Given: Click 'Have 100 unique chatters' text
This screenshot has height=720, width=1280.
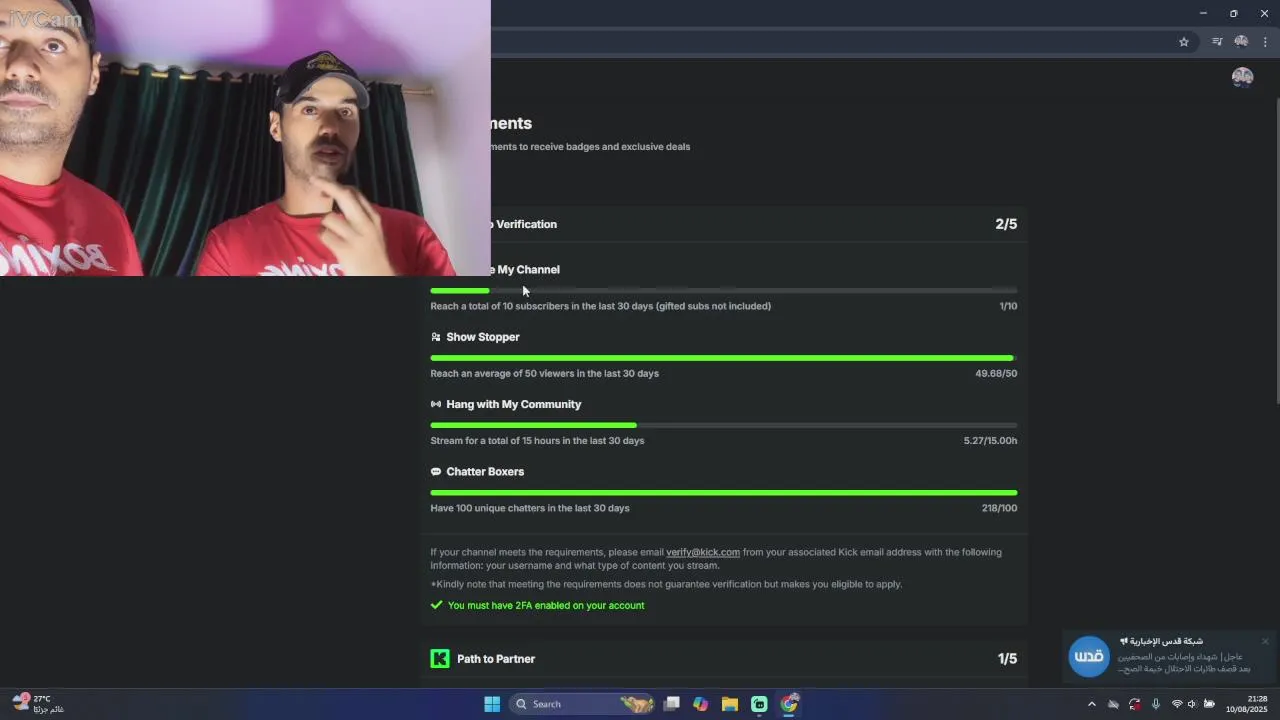Looking at the screenshot, I should (530, 508).
